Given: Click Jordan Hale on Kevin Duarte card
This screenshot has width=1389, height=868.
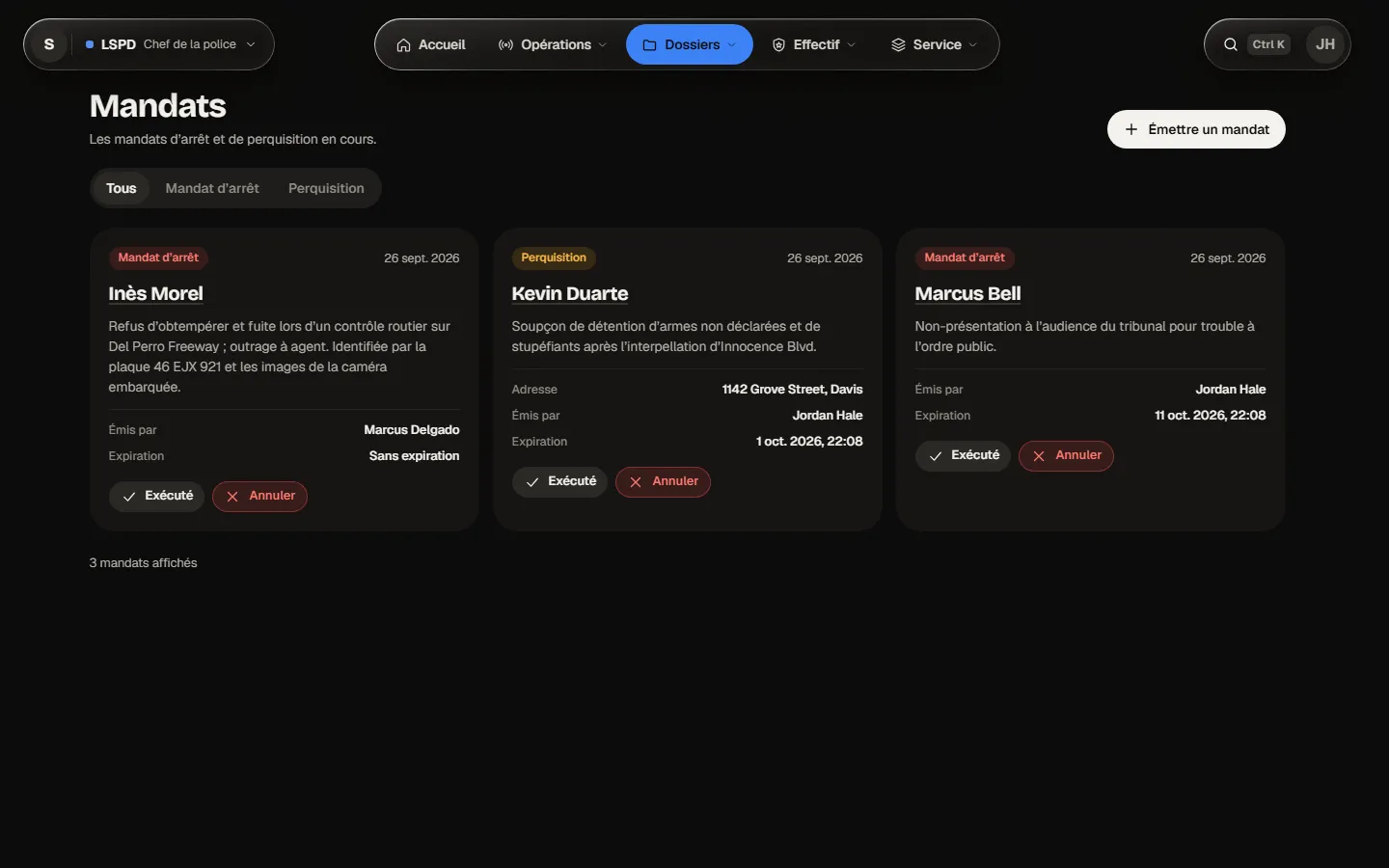Looking at the screenshot, I should pos(828,416).
